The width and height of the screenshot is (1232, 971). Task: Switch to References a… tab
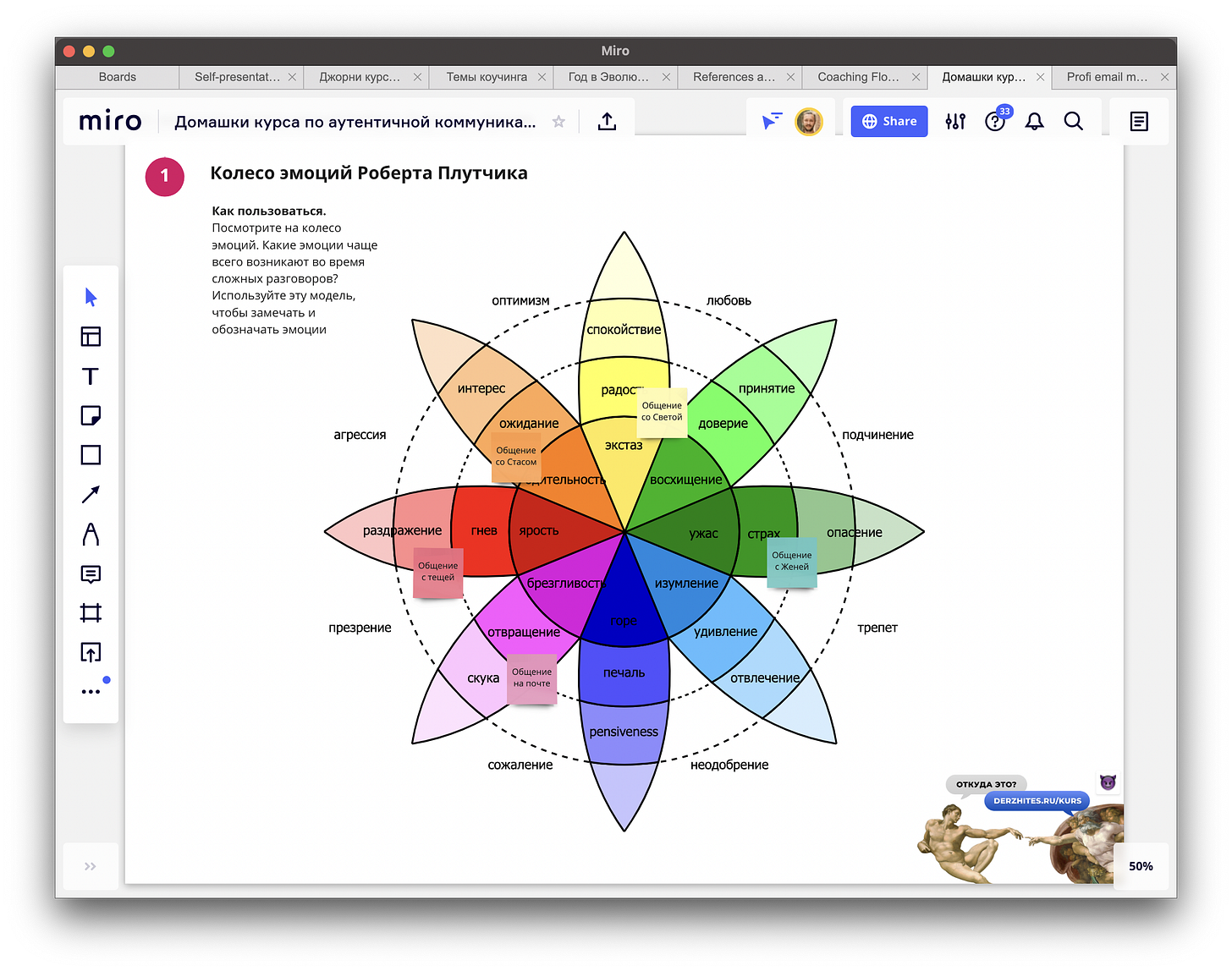tap(734, 77)
